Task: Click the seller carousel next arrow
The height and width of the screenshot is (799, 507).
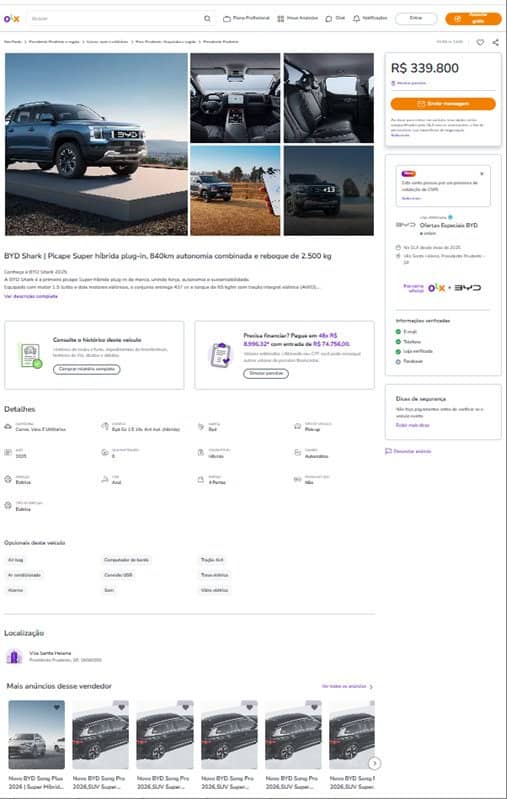Action: 375,763
